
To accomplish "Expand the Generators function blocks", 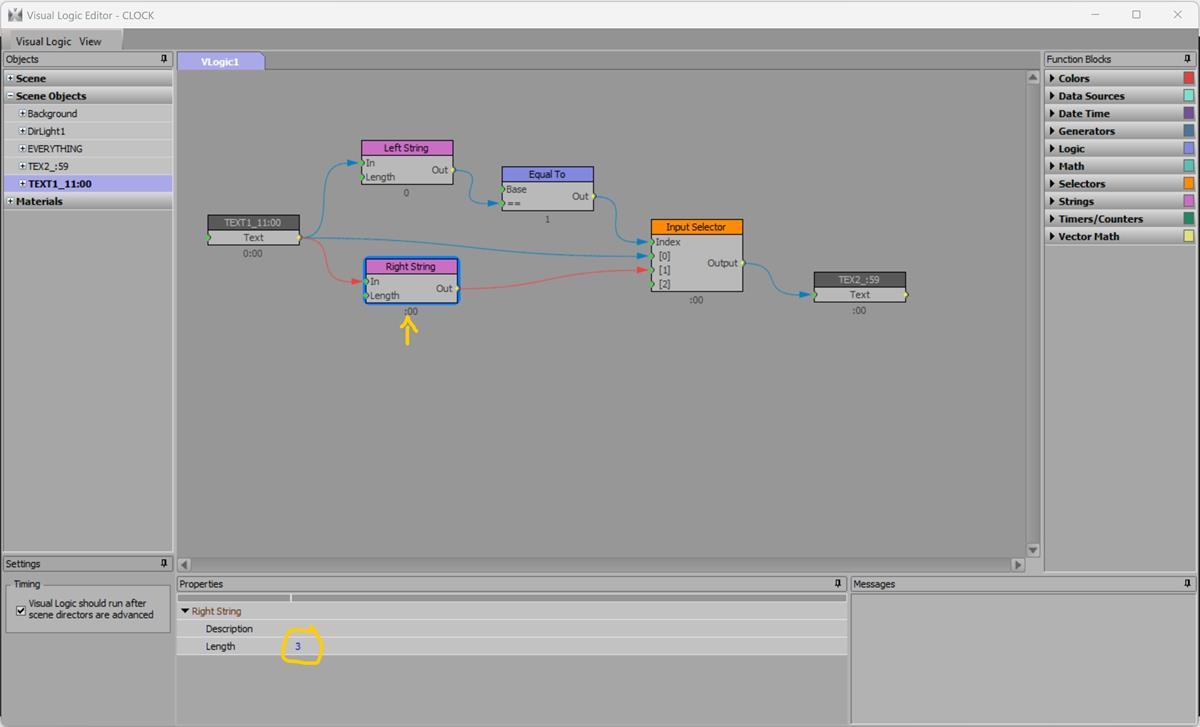I will 1051,131.
